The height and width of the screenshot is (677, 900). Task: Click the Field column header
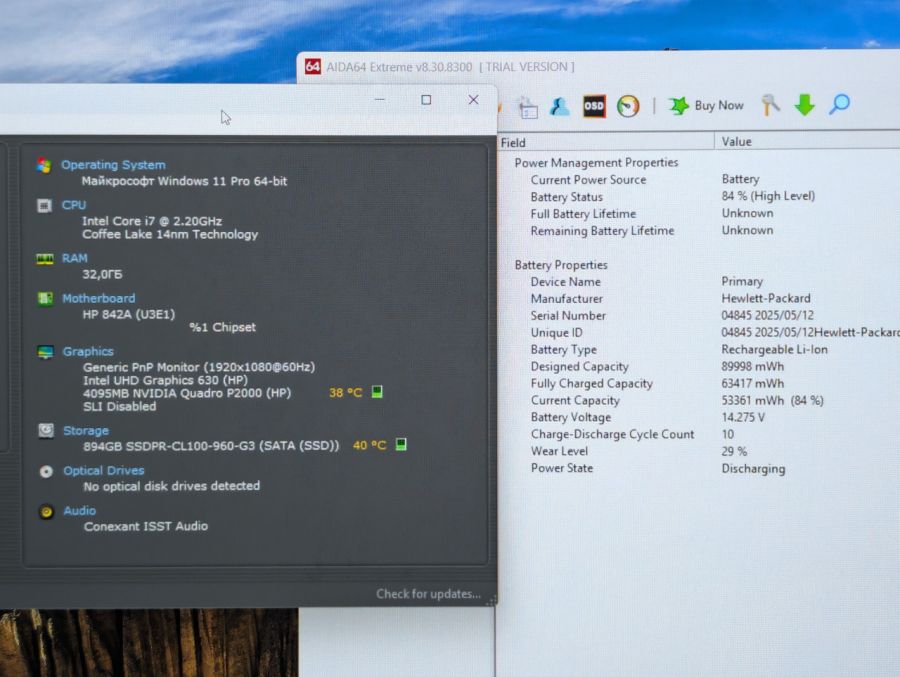click(606, 142)
